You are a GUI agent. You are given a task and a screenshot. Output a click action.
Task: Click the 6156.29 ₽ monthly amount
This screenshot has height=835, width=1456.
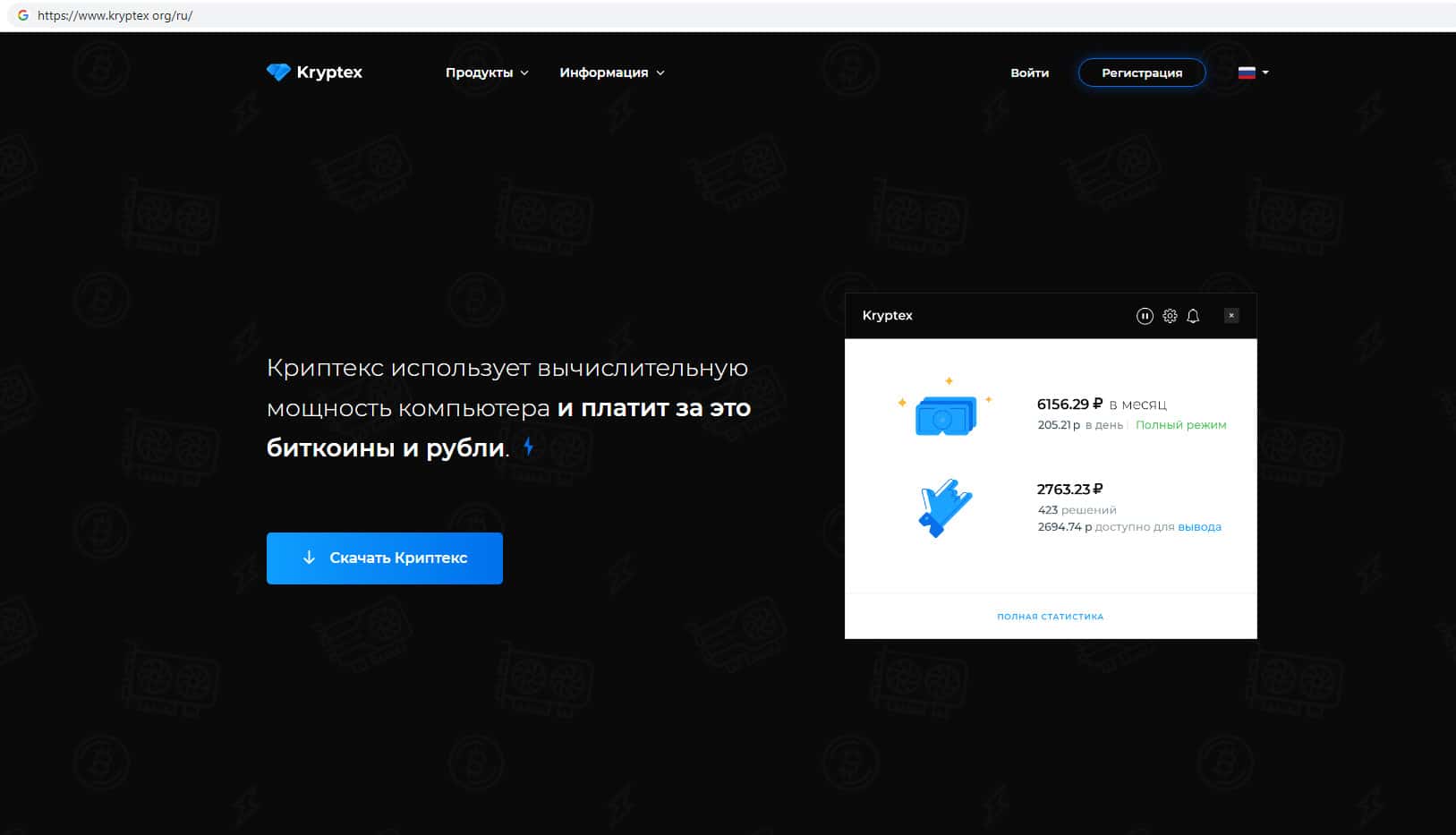1069,405
